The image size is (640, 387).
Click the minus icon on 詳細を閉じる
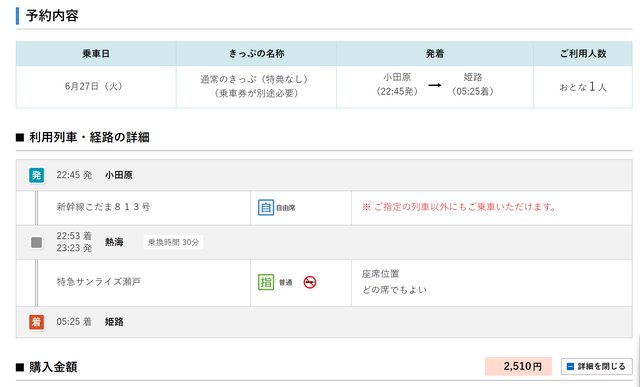tap(570, 366)
